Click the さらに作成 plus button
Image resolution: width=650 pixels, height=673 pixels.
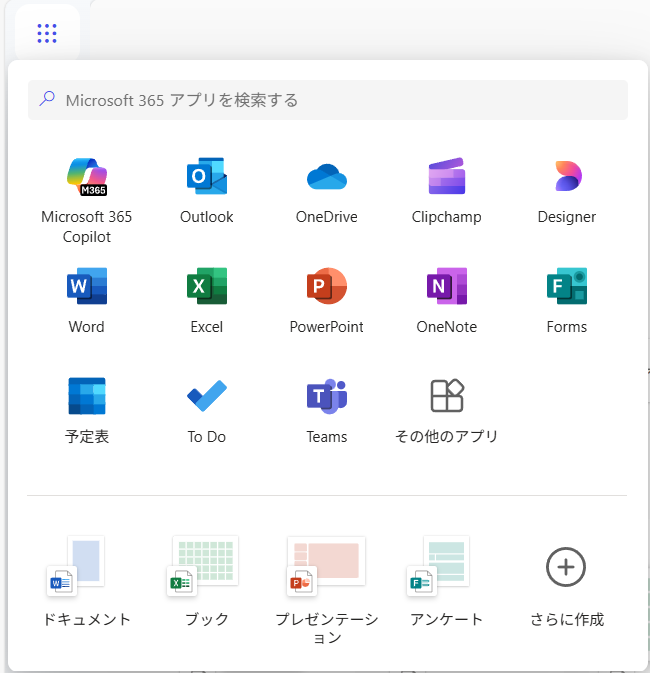click(566, 567)
